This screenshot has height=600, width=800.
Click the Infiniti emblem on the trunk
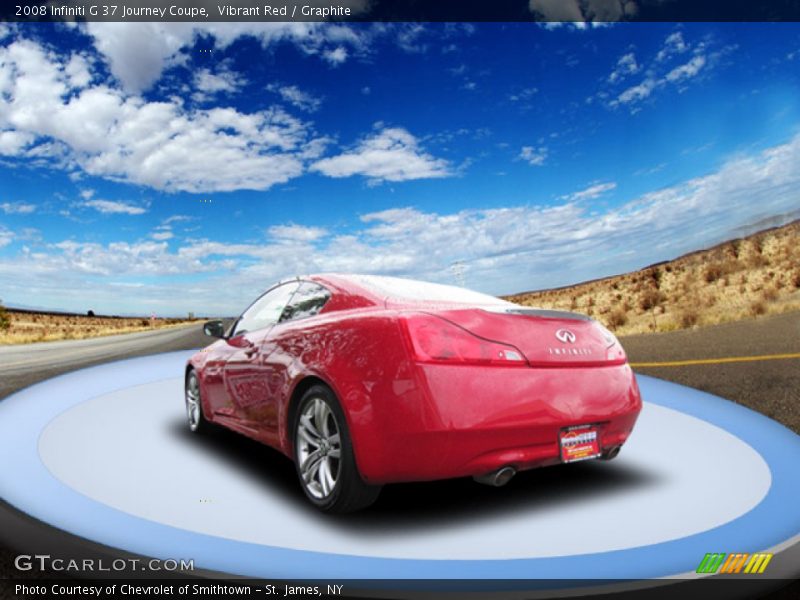pos(565,335)
